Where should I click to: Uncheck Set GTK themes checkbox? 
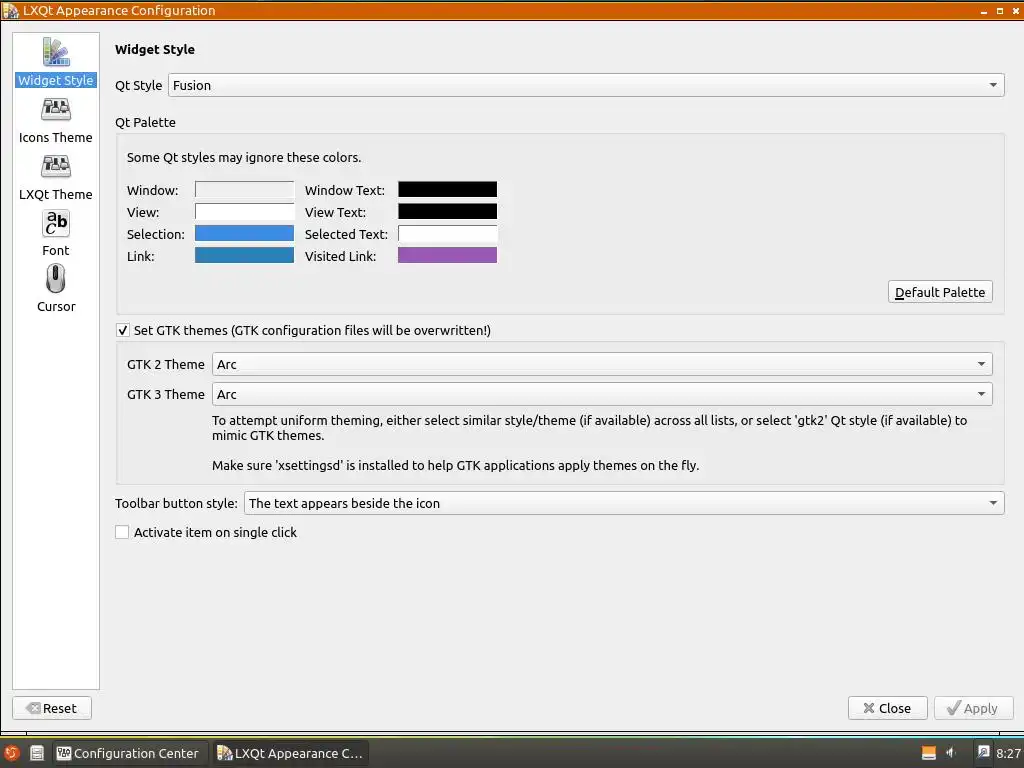click(122, 330)
